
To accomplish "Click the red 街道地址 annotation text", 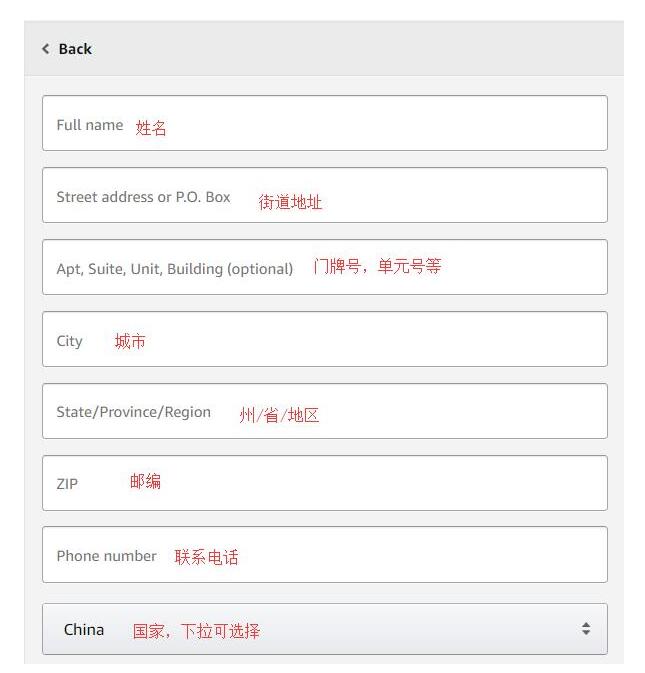I will (x=290, y=202).
